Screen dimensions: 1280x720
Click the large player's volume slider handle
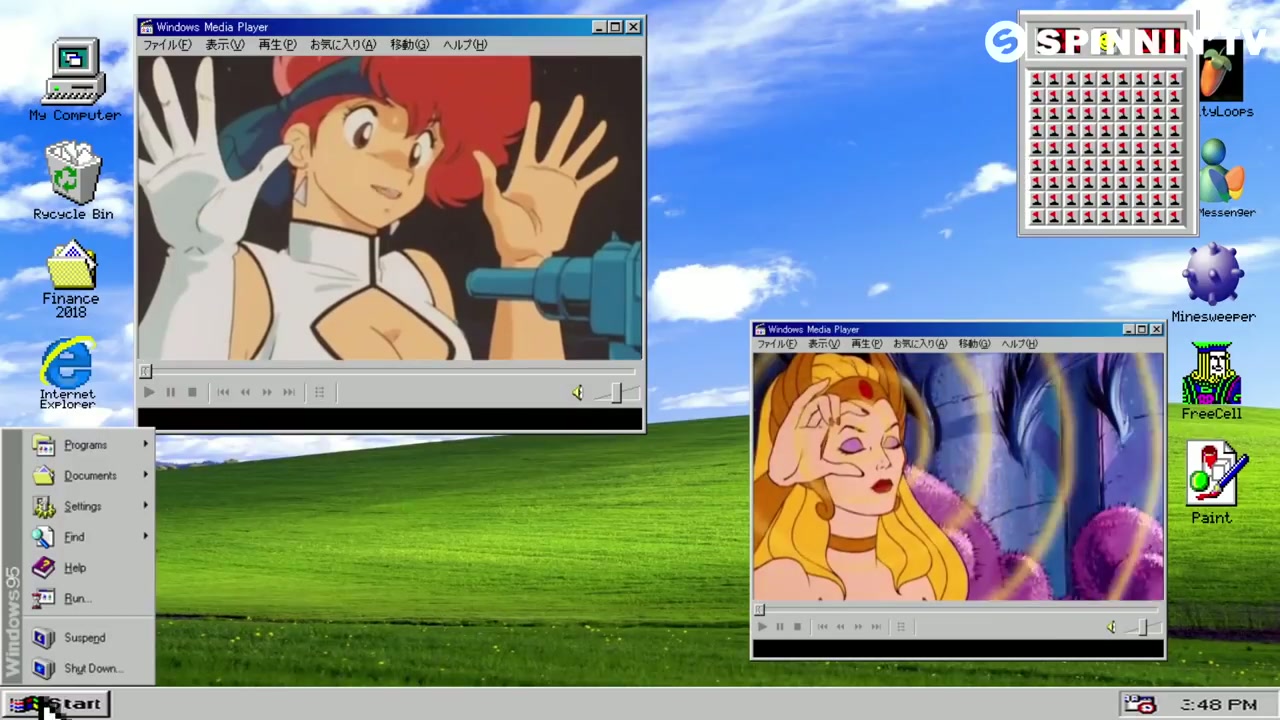pos(616,393)
